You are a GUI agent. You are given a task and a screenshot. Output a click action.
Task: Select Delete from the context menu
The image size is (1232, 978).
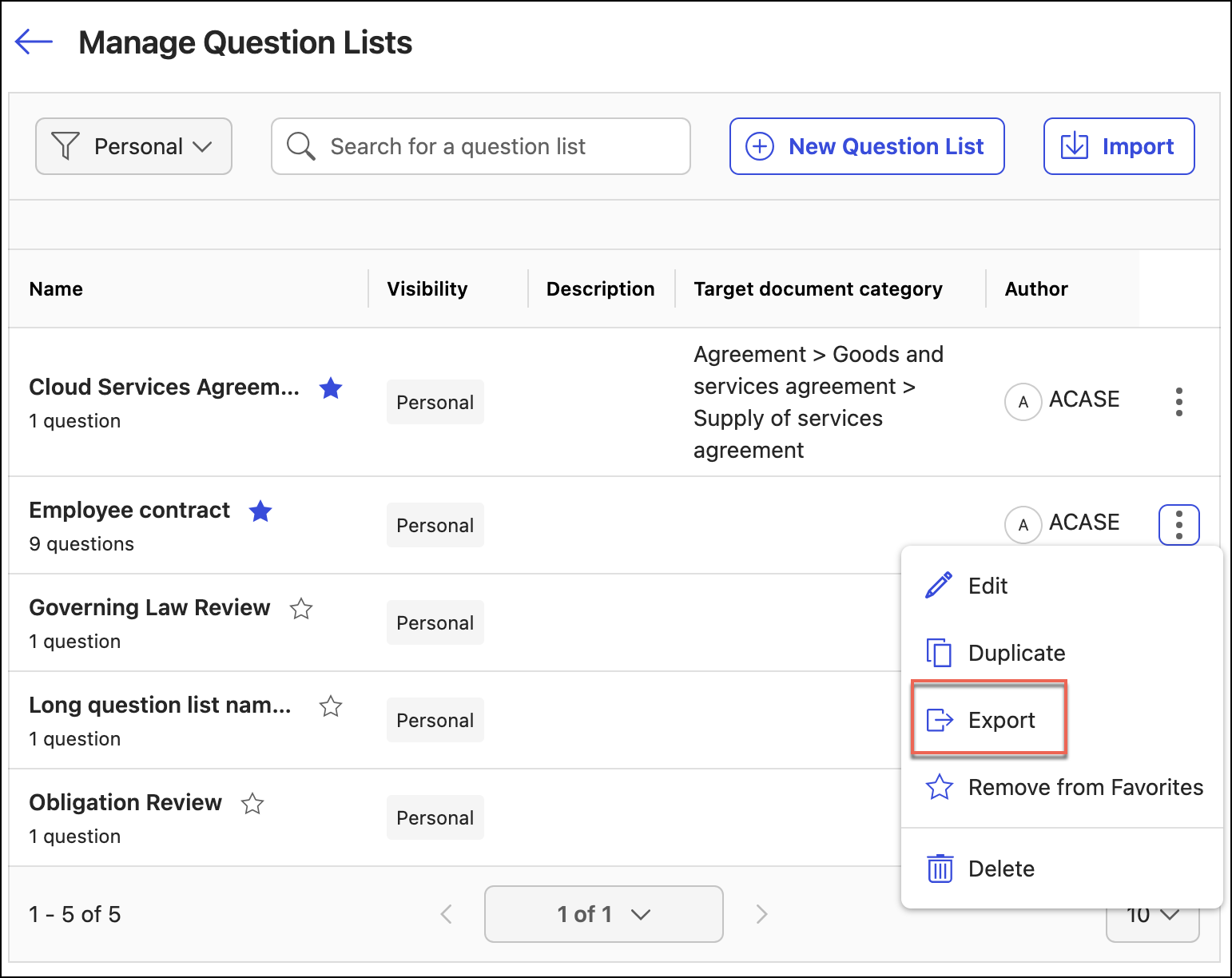point(1000,869)
